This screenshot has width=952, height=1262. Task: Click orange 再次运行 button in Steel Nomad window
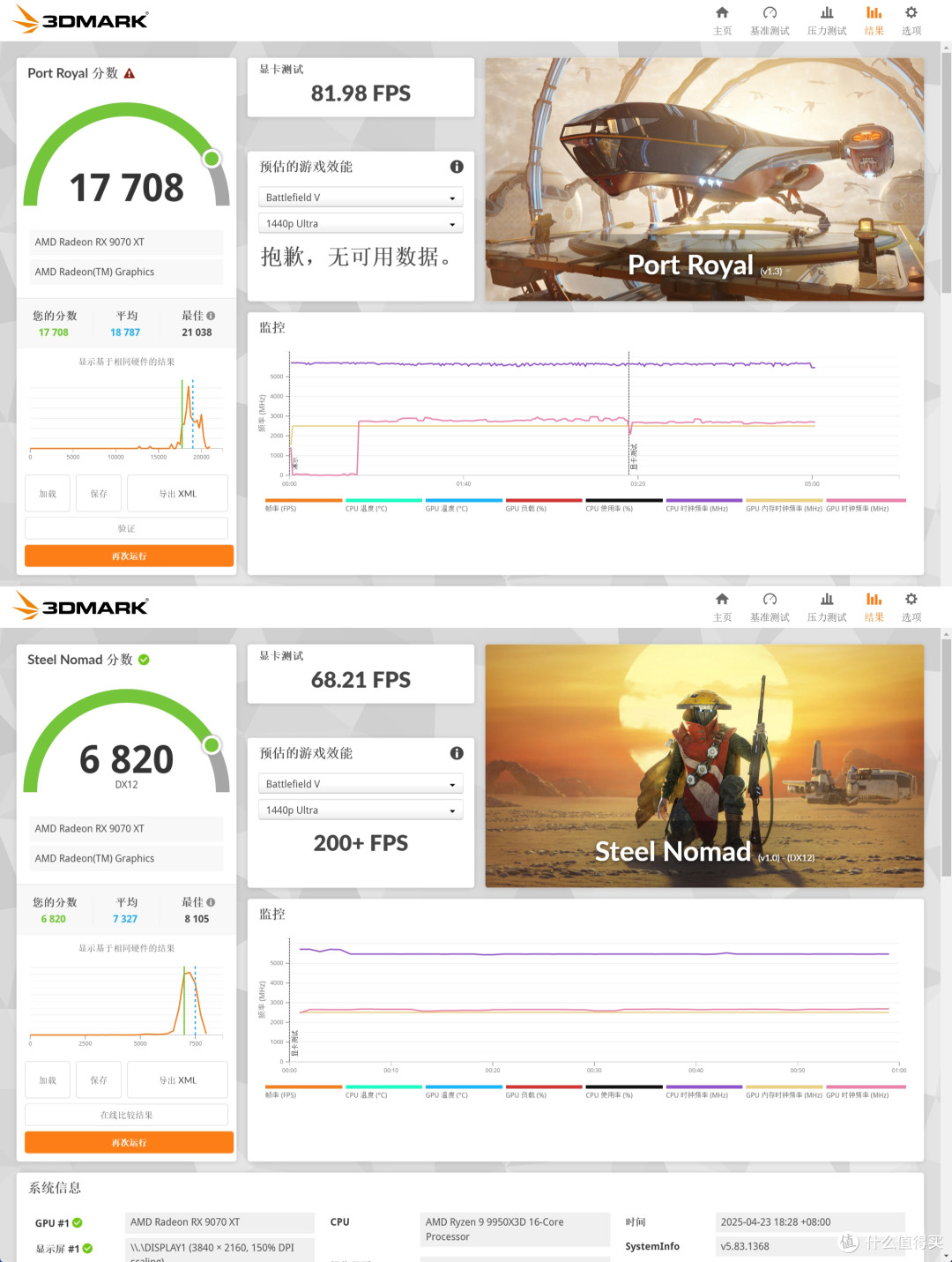129,1142
